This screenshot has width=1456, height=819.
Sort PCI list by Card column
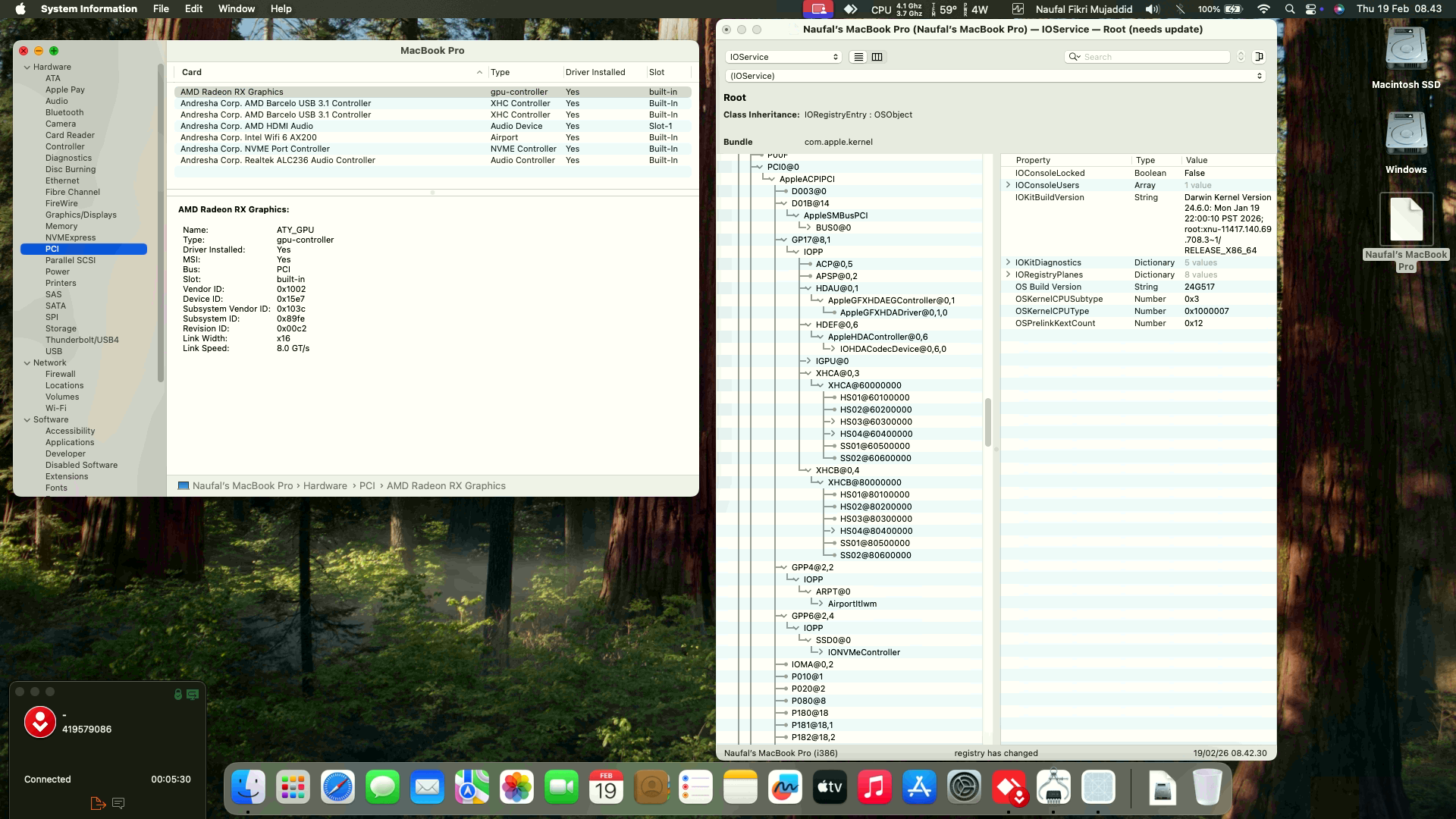pyautogui.click(x=331, y=72)
